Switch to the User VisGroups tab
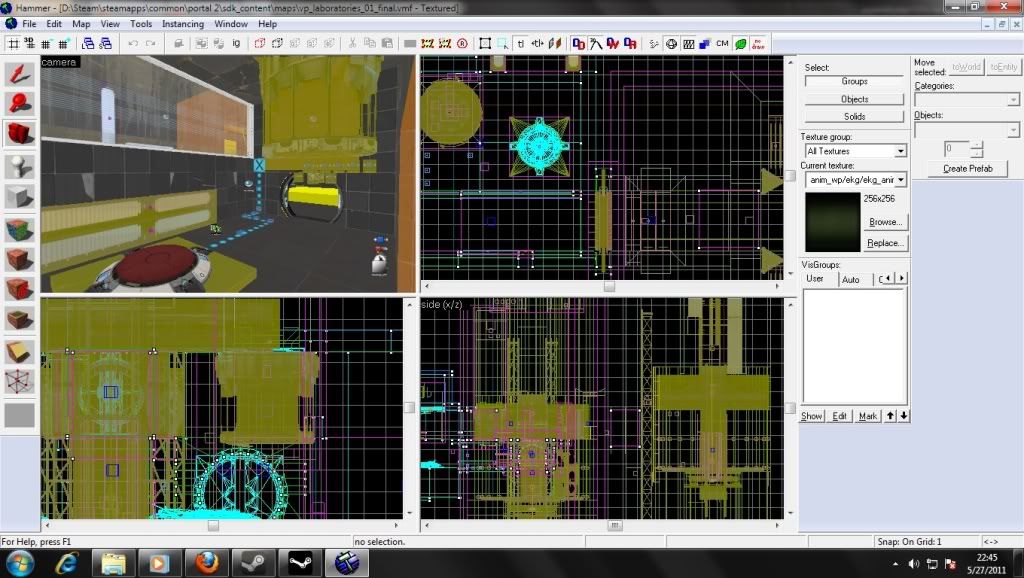This screenshot has width=1024, height=578. (815, 278)
